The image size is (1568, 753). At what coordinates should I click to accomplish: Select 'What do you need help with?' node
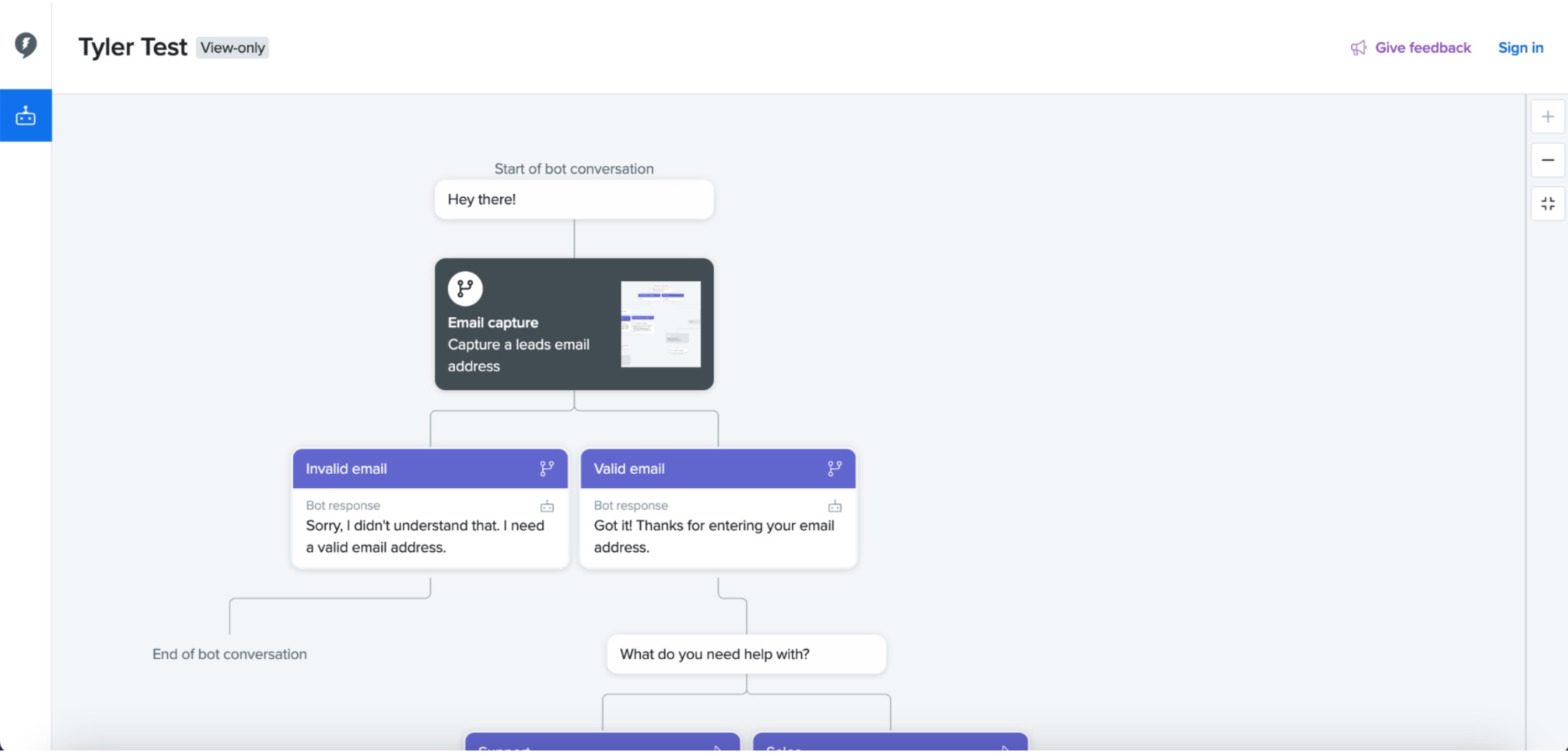746,654
